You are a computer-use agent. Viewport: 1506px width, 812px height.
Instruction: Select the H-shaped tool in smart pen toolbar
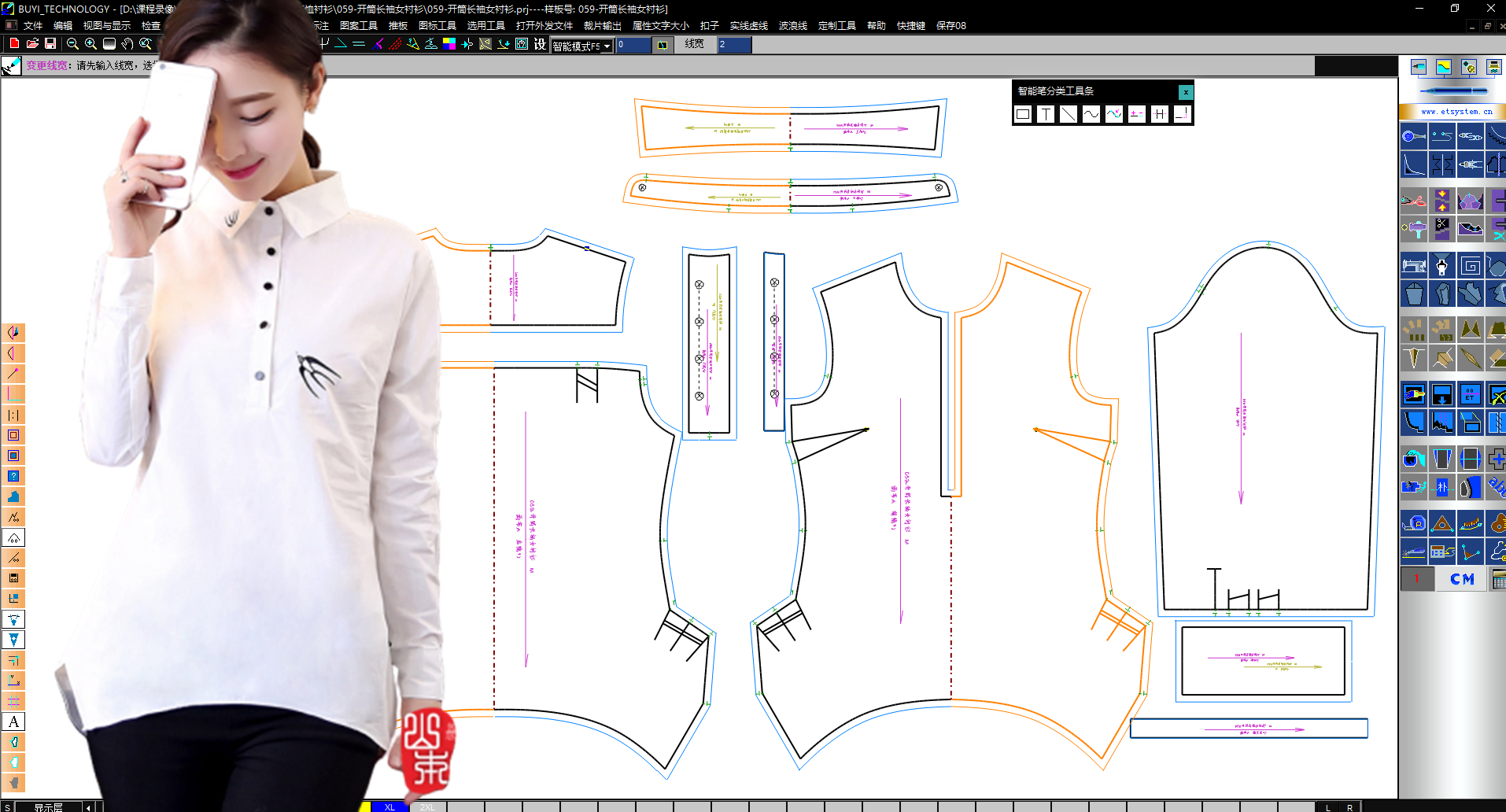1159,114
